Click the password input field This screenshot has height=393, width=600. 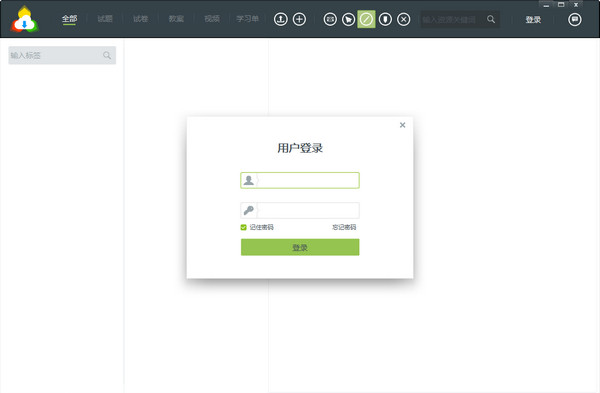pyautogui.click(x=300, y=210)
